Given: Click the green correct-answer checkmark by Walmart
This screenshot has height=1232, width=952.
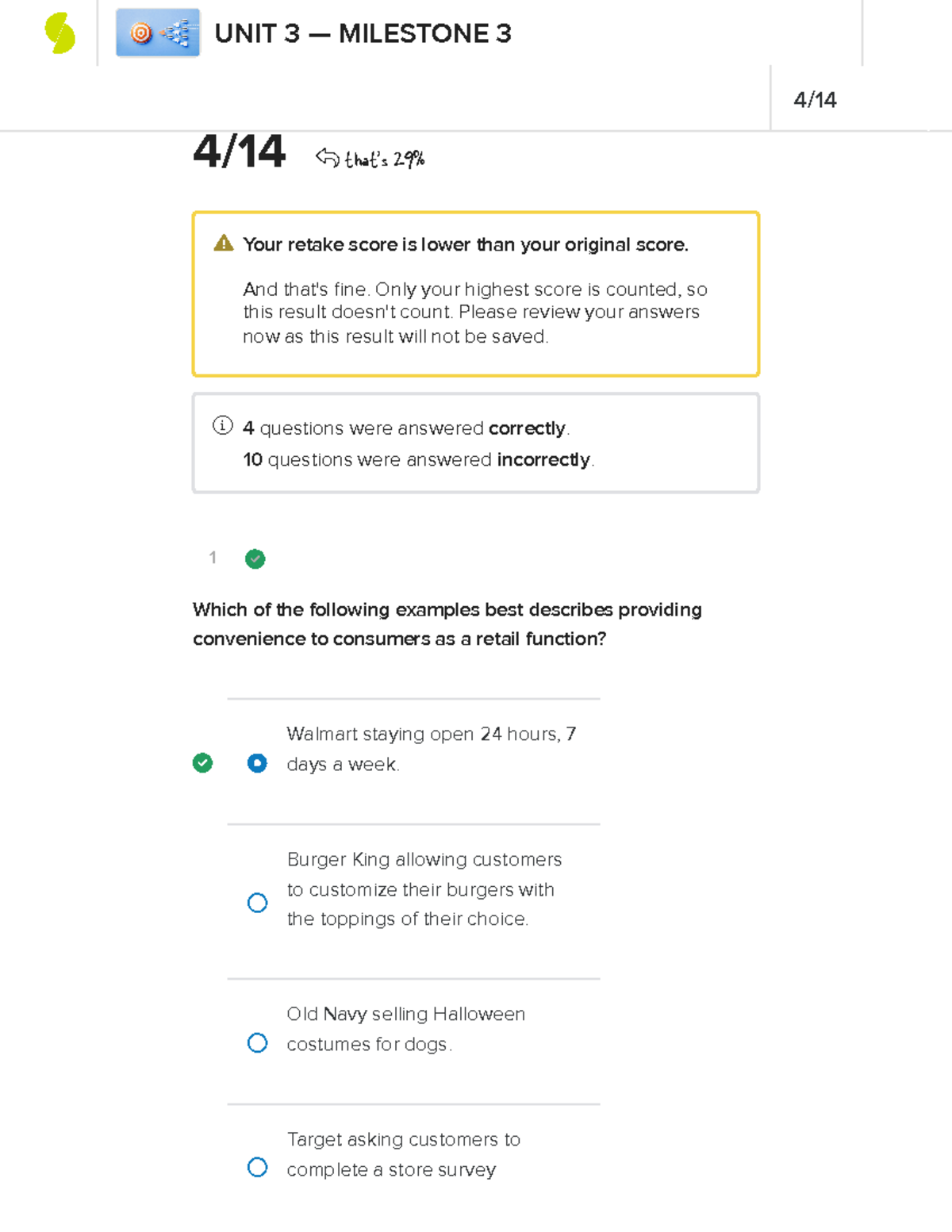Looking at the screenshot, I should point(203,763).
